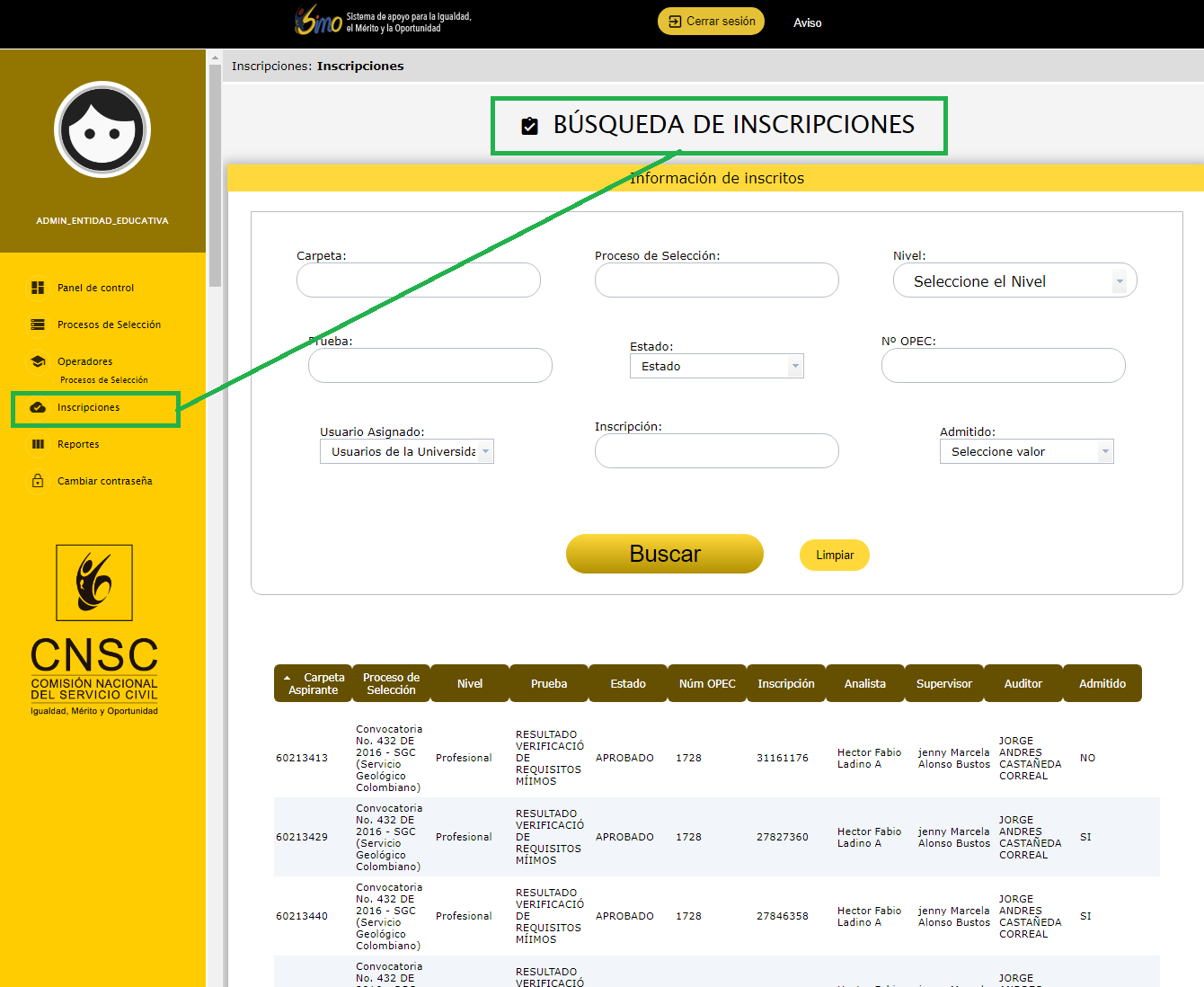Click the clipboard icon beside Búsqueda de Inscripciones
The width and height of the screenshot is (1204, 987).
tap(530, 126)
